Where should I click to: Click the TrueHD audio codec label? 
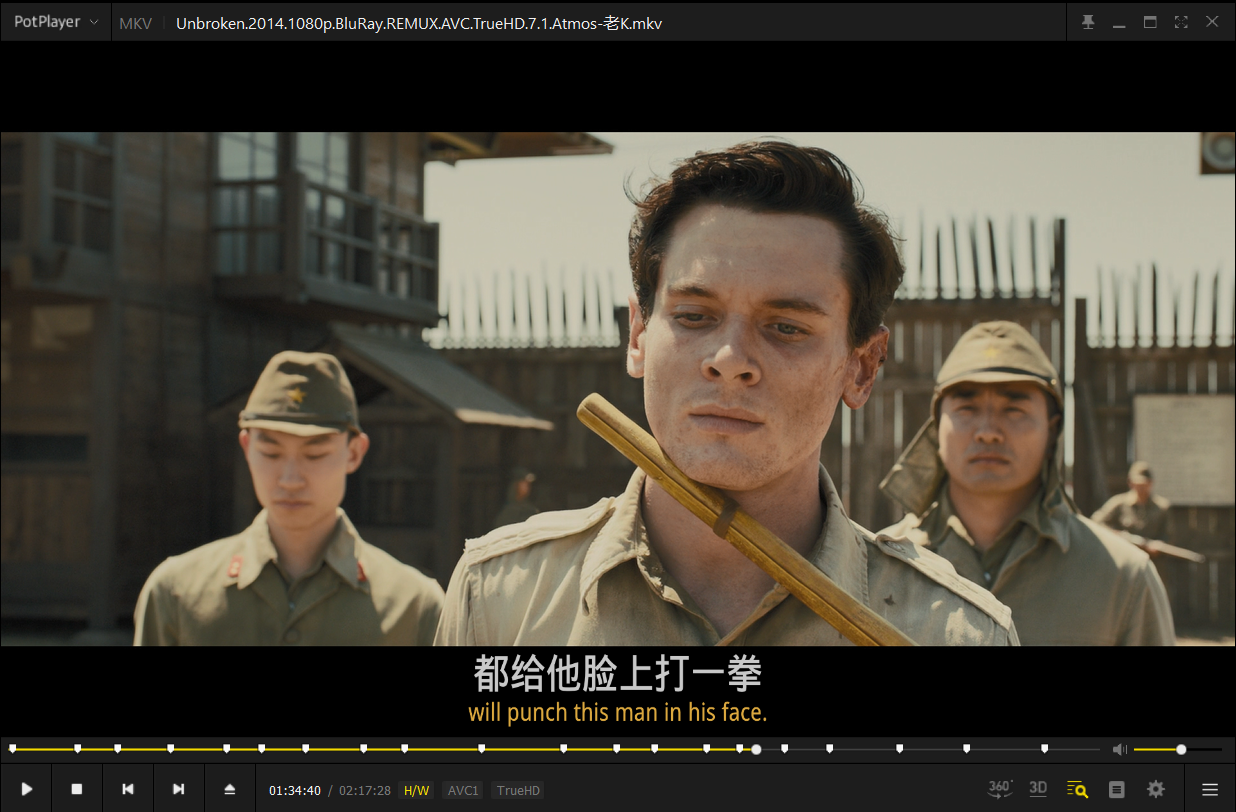click(x=518, y=790)
